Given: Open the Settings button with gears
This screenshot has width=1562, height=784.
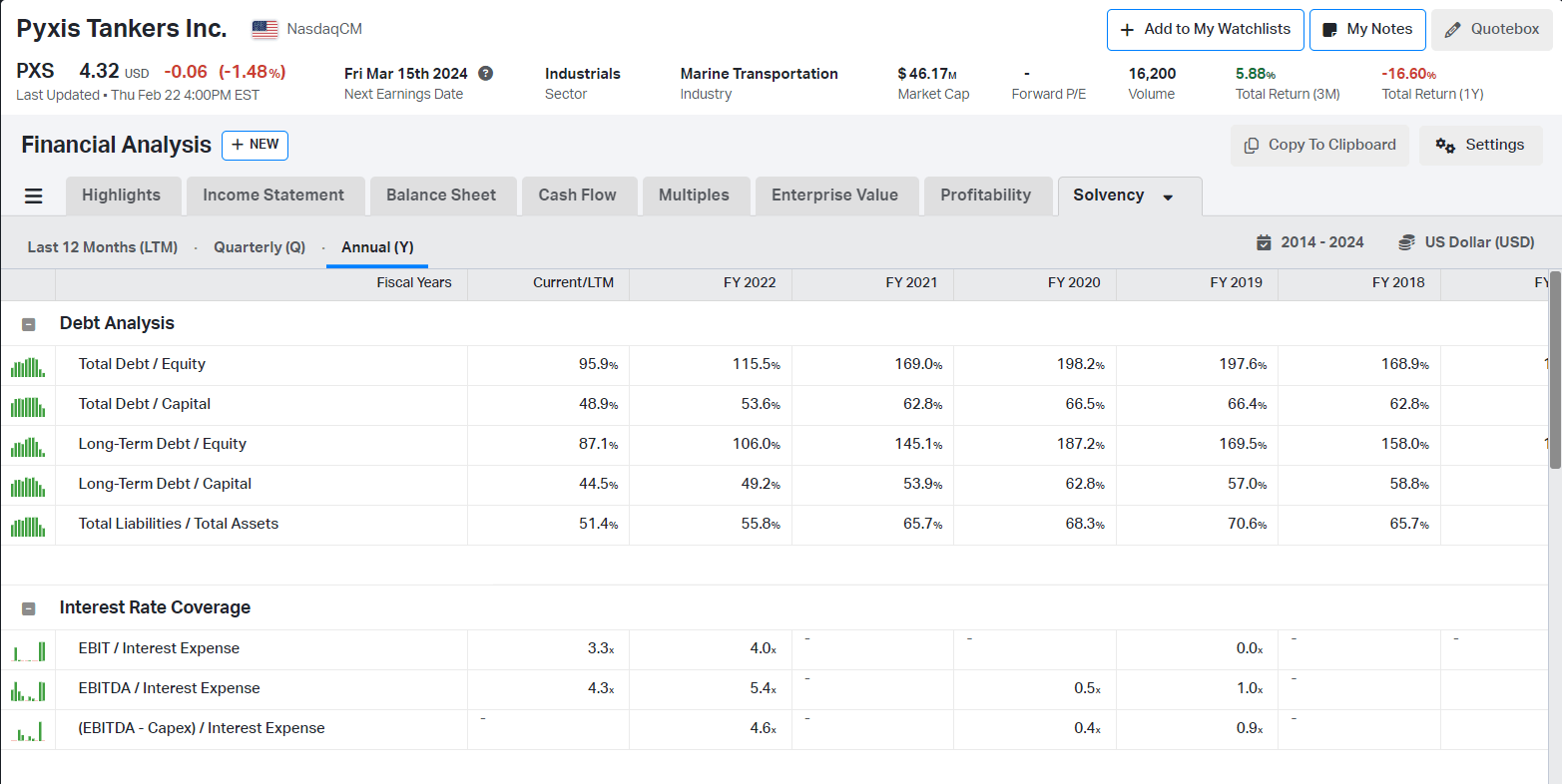Looking at the screenshot, I should click(x=1480, y=146).
